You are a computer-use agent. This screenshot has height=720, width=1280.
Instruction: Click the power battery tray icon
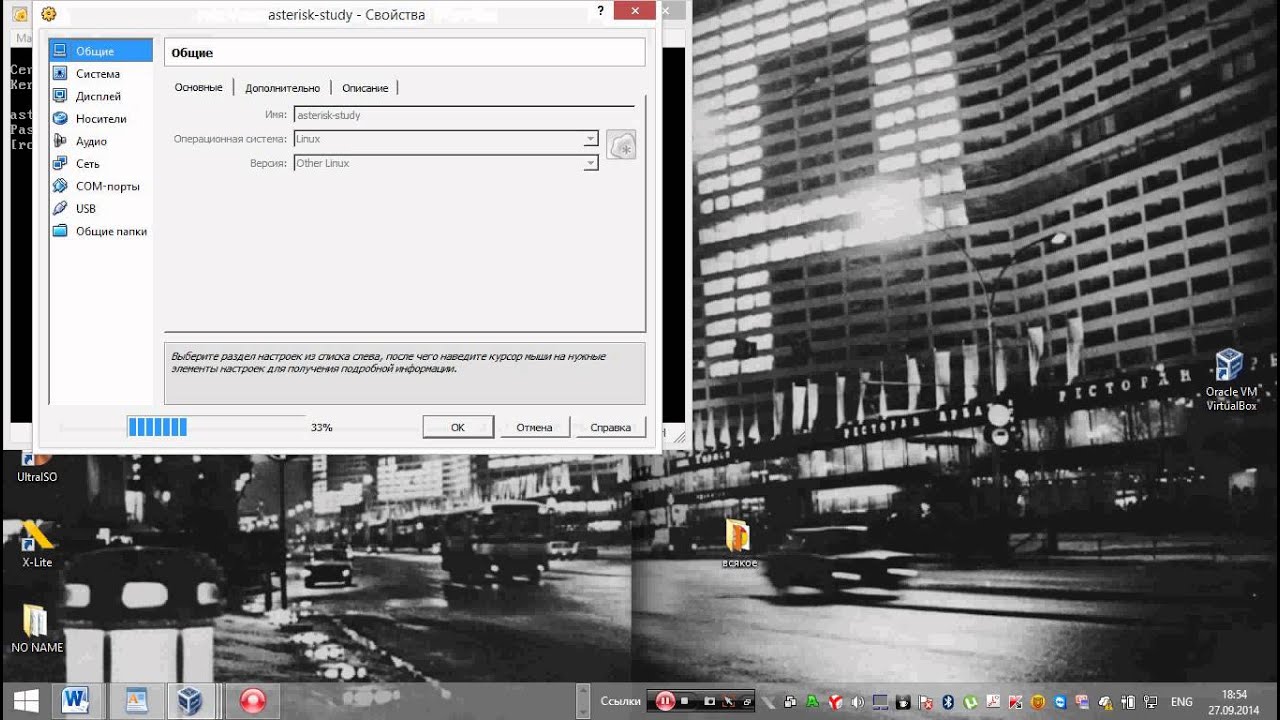coord(1127,702)
